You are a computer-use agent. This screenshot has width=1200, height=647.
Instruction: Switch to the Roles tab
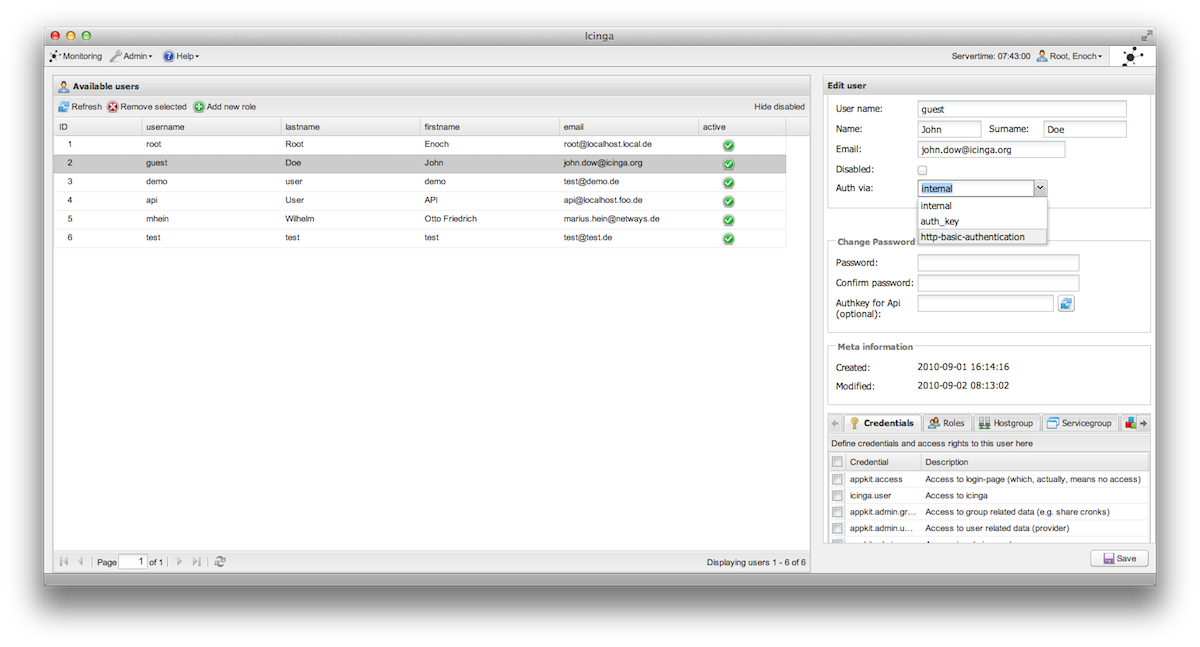click(946, 423)
